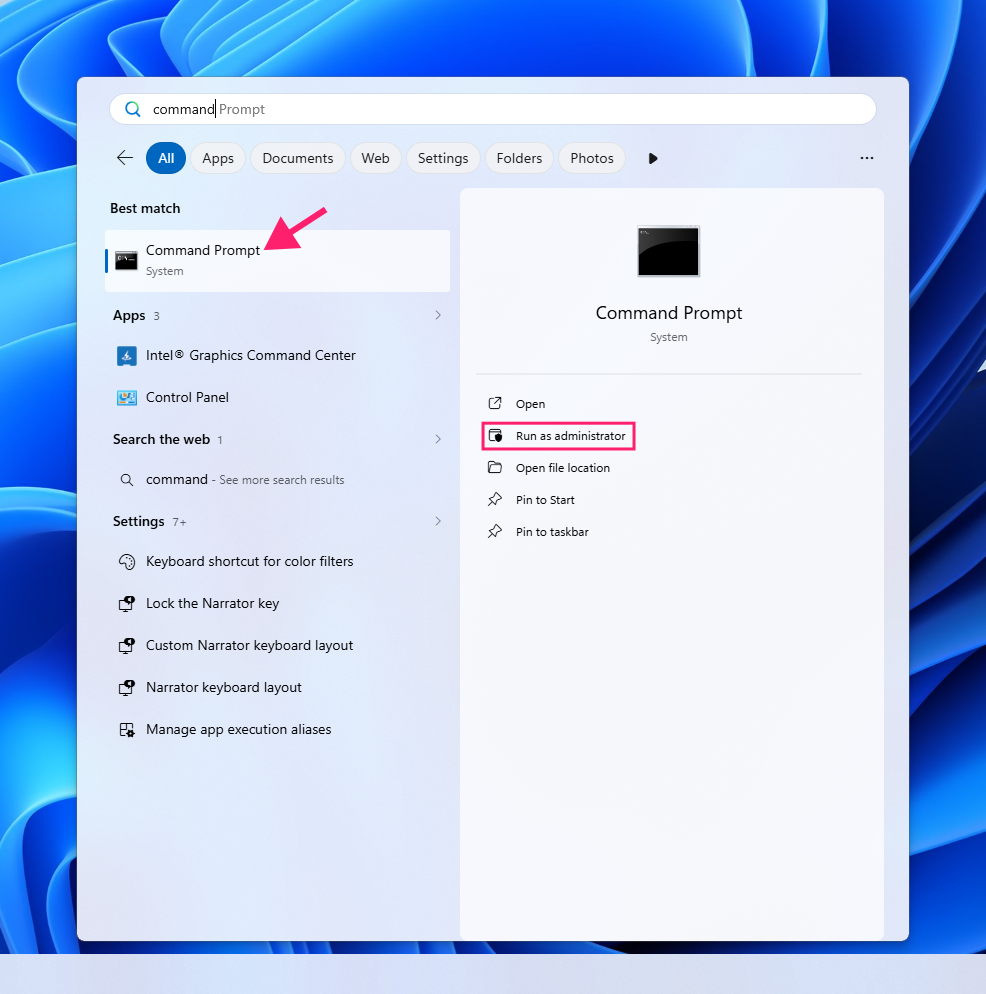Expand the Settings results section chevron
This screenshot has height=994, width=986.
coord(438,521)
